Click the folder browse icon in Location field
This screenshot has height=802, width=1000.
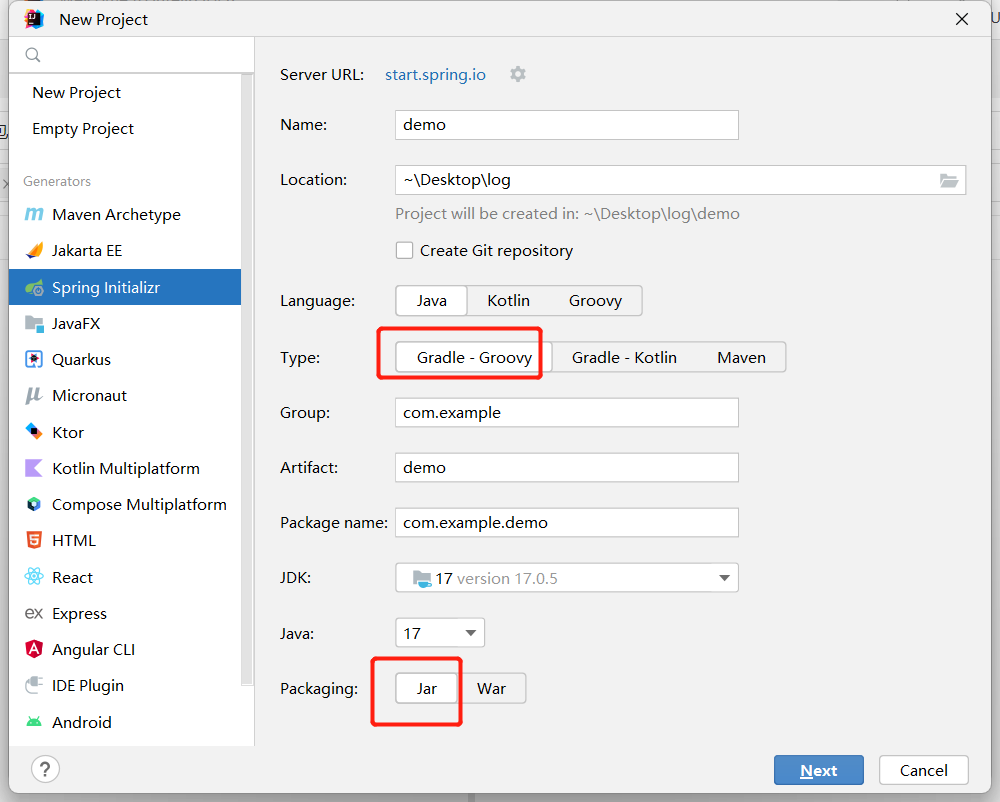948,180
